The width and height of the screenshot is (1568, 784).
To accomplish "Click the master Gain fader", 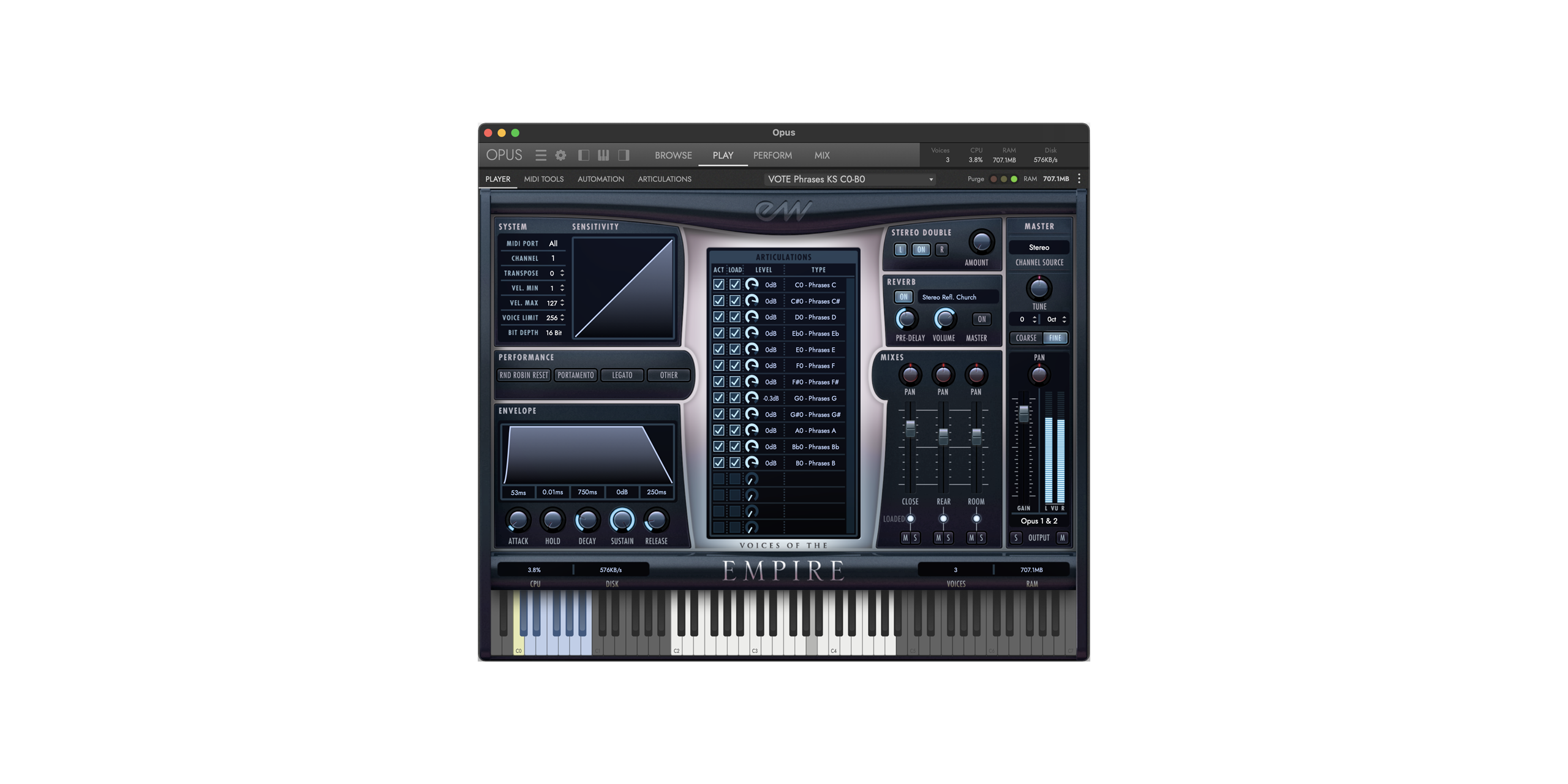I will [x=1023, y=414].
